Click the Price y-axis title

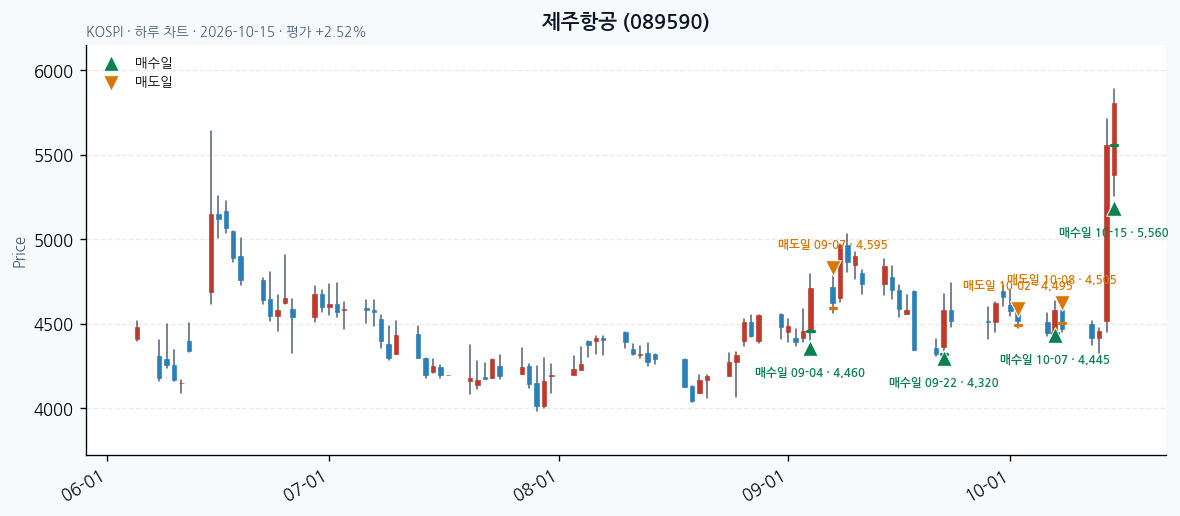point(20,253)
